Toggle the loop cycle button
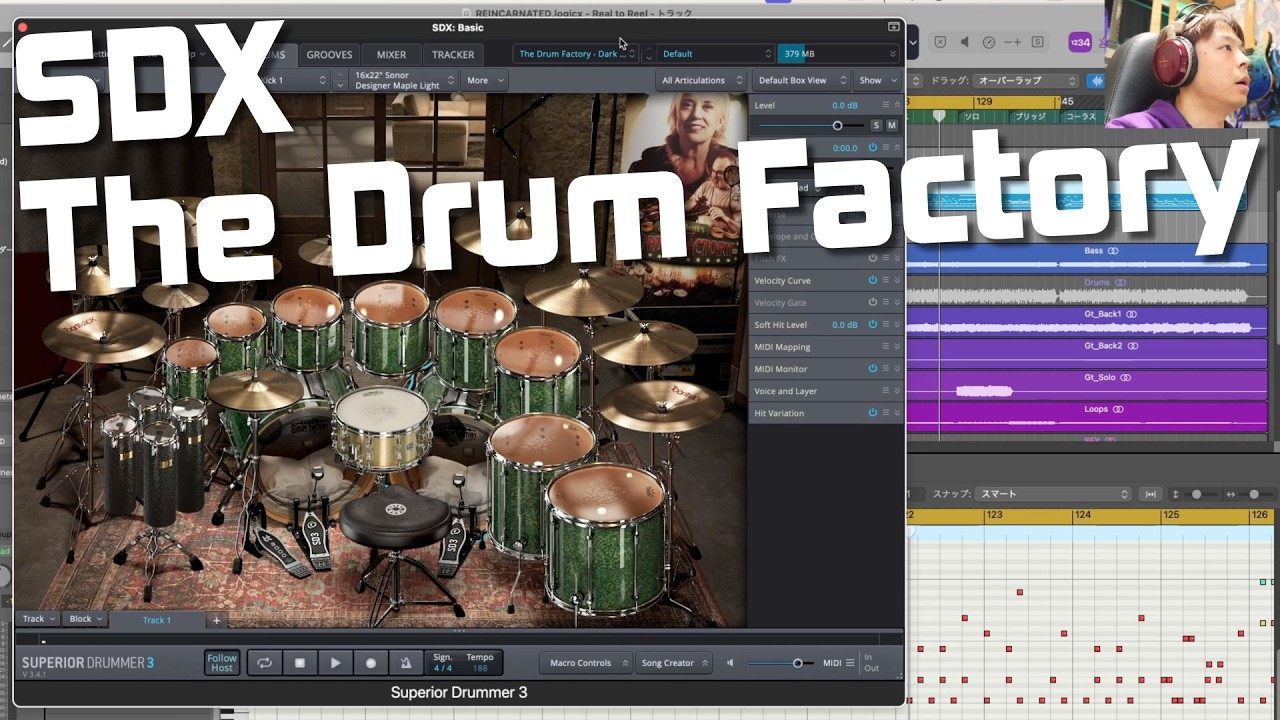 click(x=264, y=663)
